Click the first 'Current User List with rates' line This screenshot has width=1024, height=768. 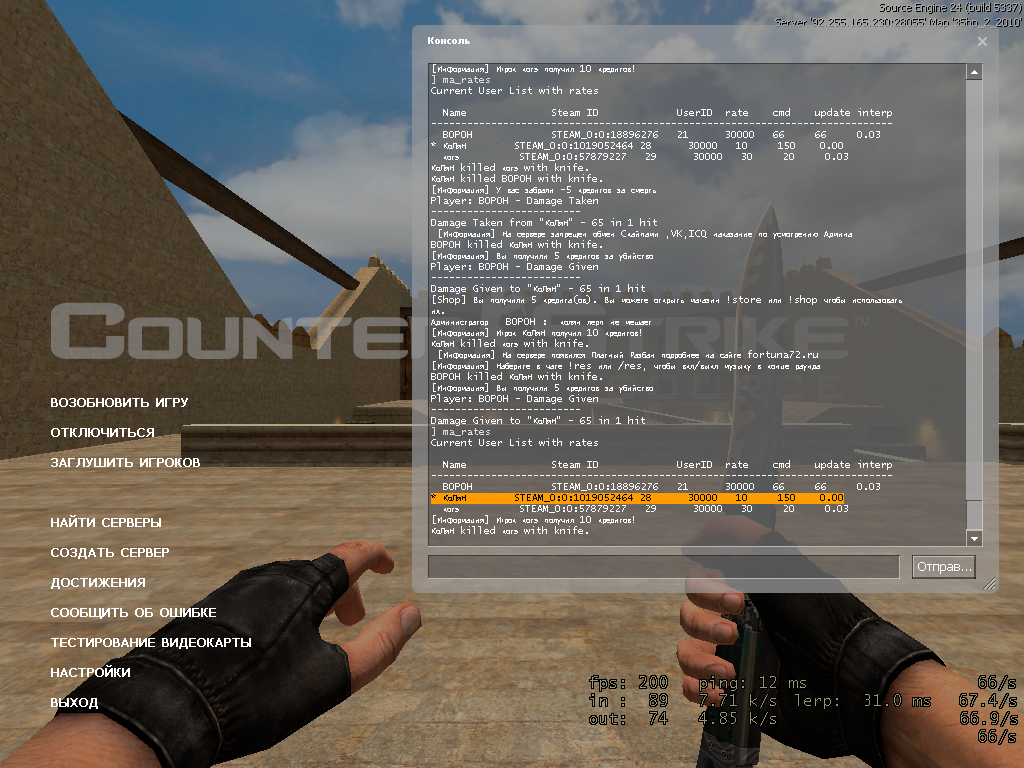514,91
